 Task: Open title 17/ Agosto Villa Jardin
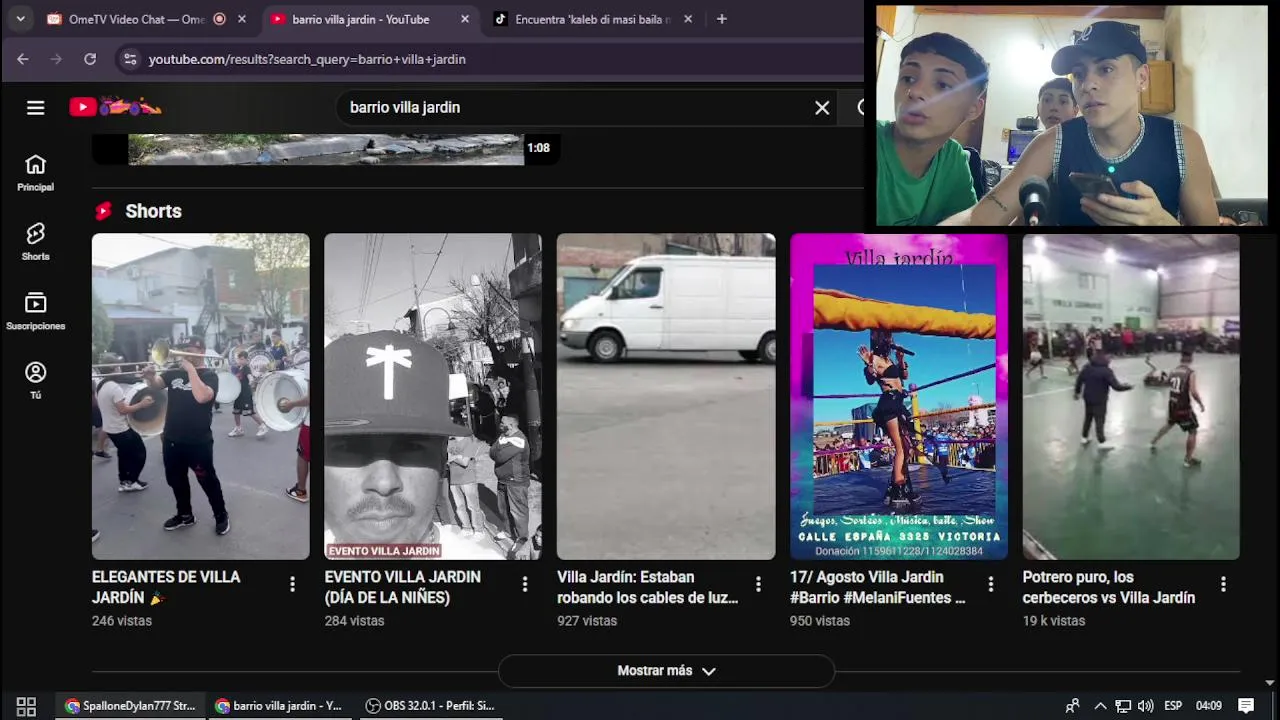point(878,587)
